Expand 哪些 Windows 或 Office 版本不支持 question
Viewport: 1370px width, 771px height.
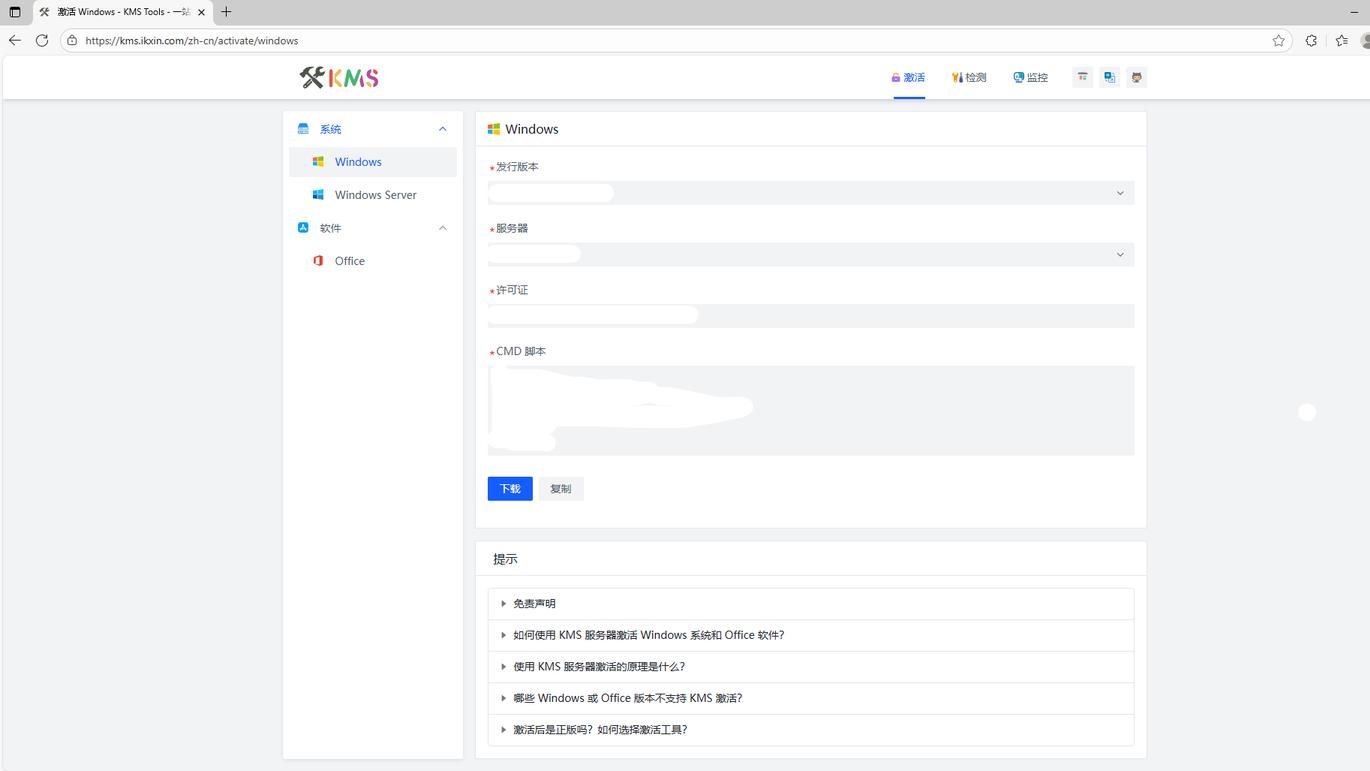coord(811,698)
